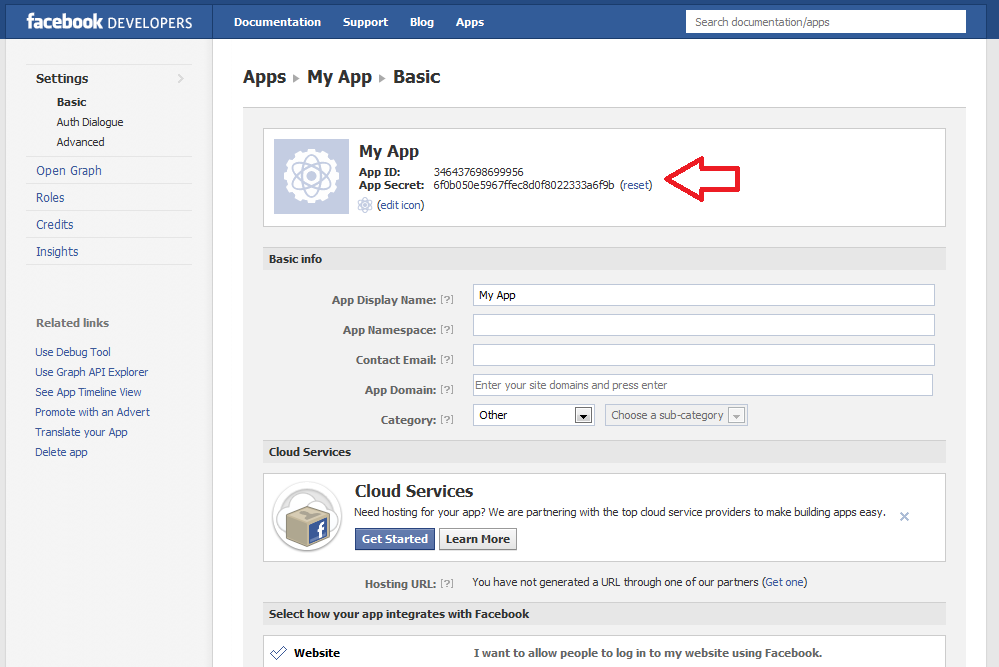This screenshot has width=999, height=667.
Task: Click the App Display Name field
Action: (703, 295)
